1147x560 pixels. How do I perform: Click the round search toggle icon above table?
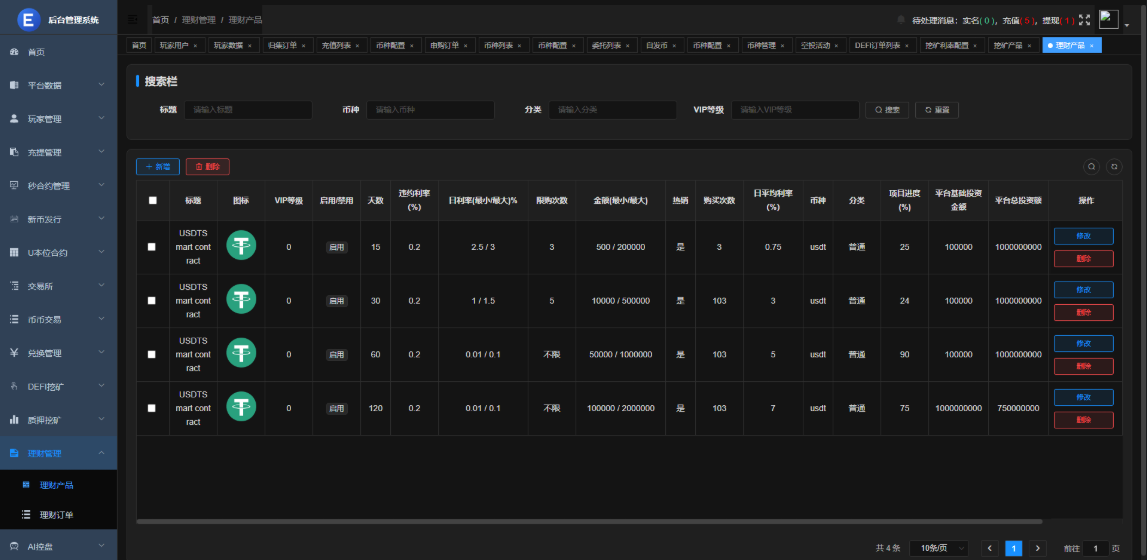tap(1092, 167)
